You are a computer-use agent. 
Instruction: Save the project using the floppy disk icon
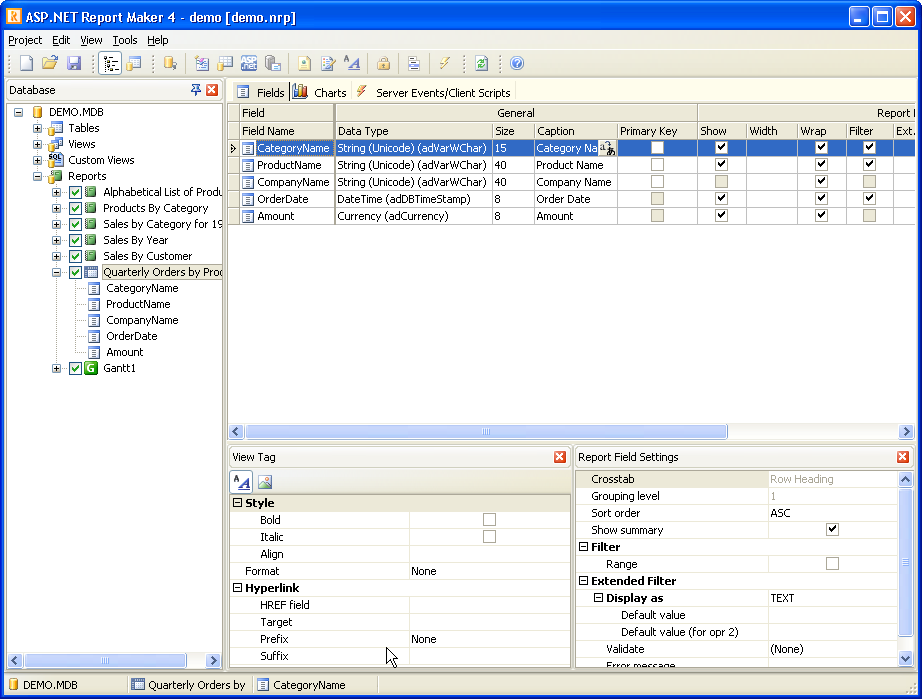(74, 63)
